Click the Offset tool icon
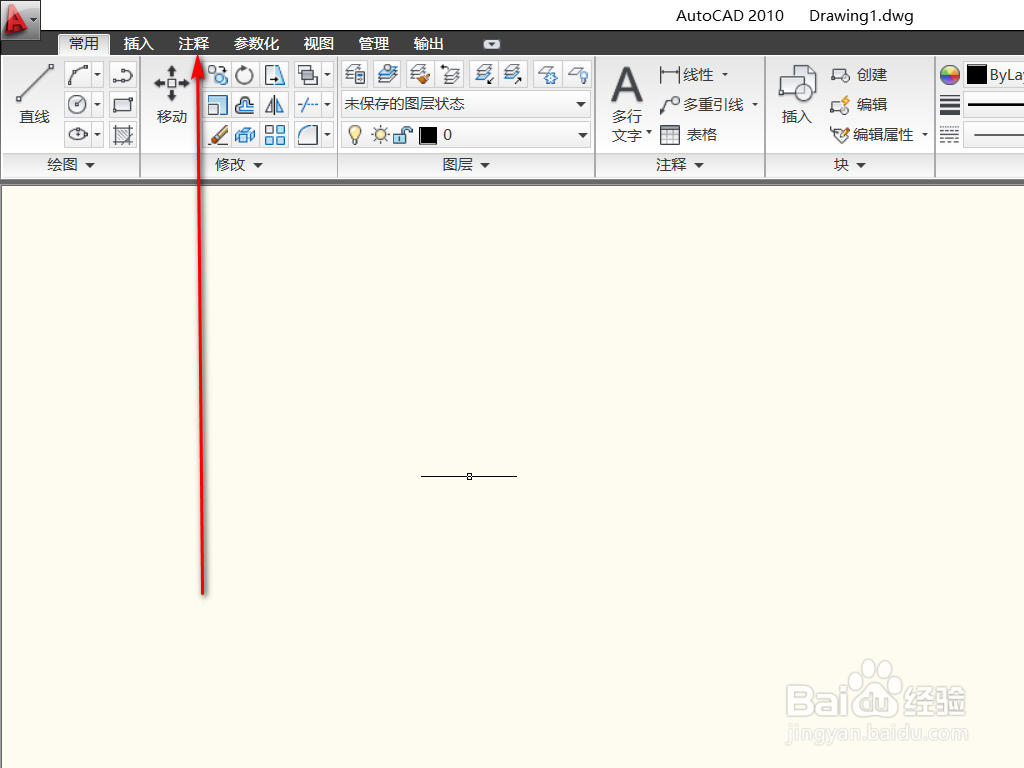Image resolution: width=1024 pixels, height=768 pixels. click(245, 104)
